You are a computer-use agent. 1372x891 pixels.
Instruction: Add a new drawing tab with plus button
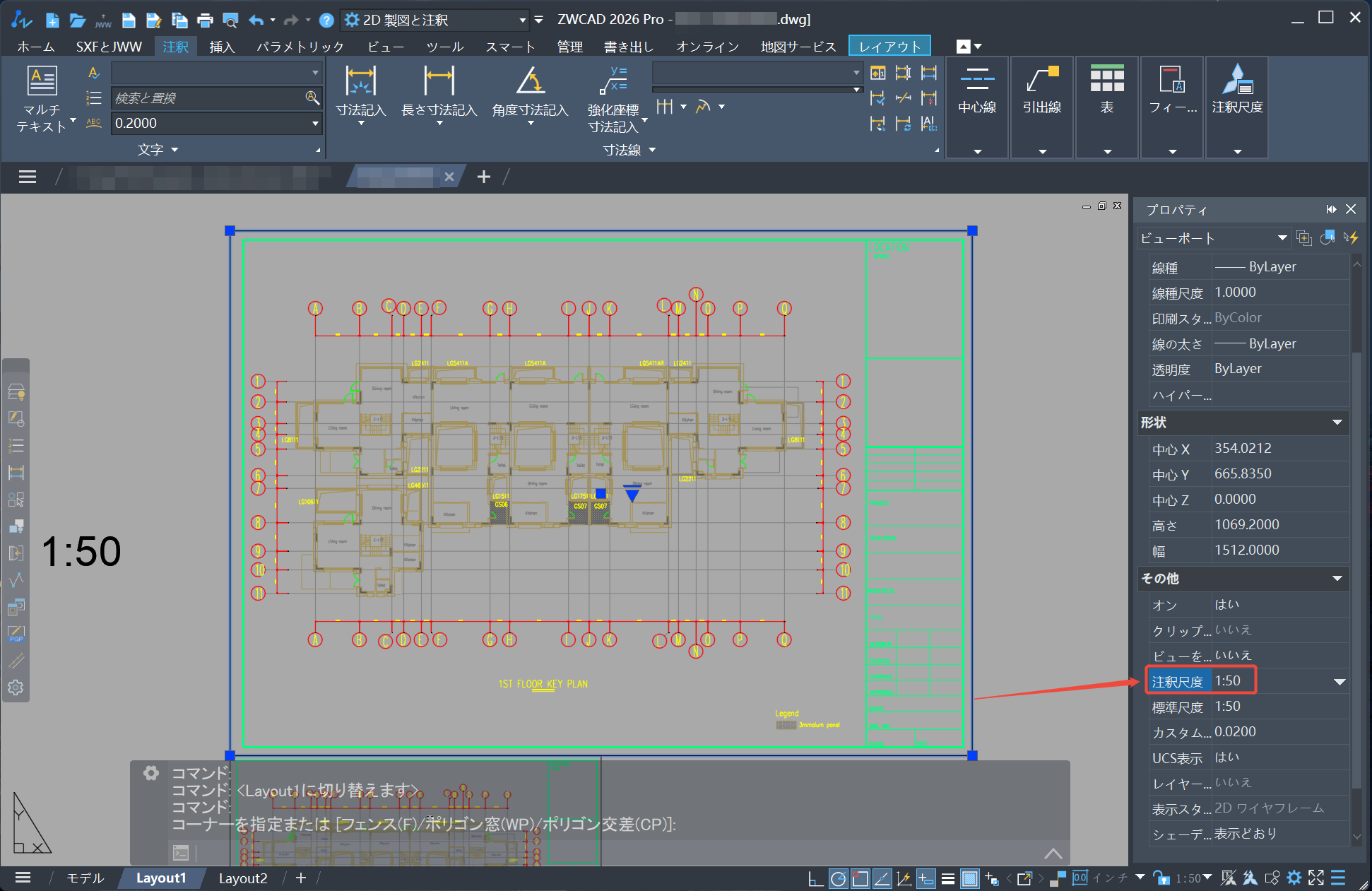tap(483, 177)
